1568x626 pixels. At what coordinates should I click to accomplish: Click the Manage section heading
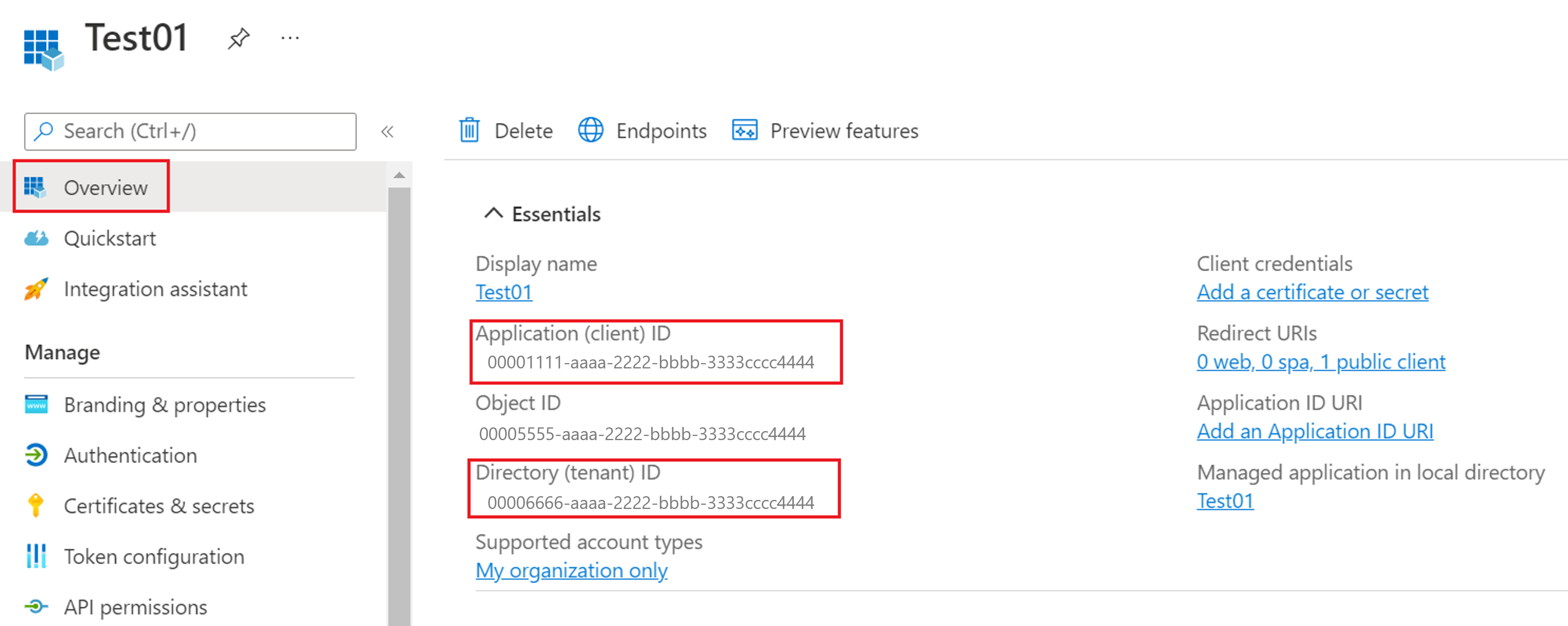[62, 352]
